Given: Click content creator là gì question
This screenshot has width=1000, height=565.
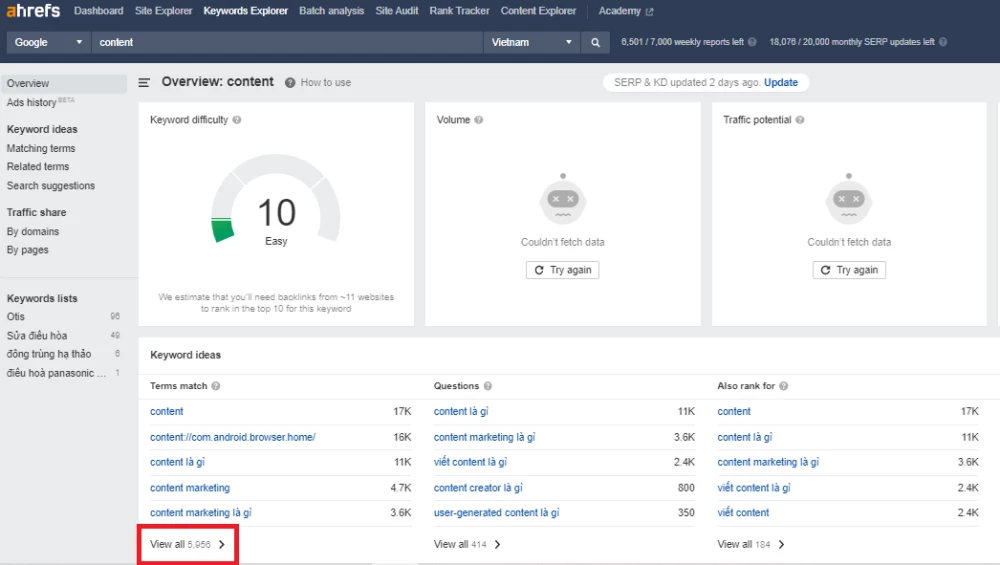Looking at the screenshot, I should pyautogui.click(x=478, y=488).
